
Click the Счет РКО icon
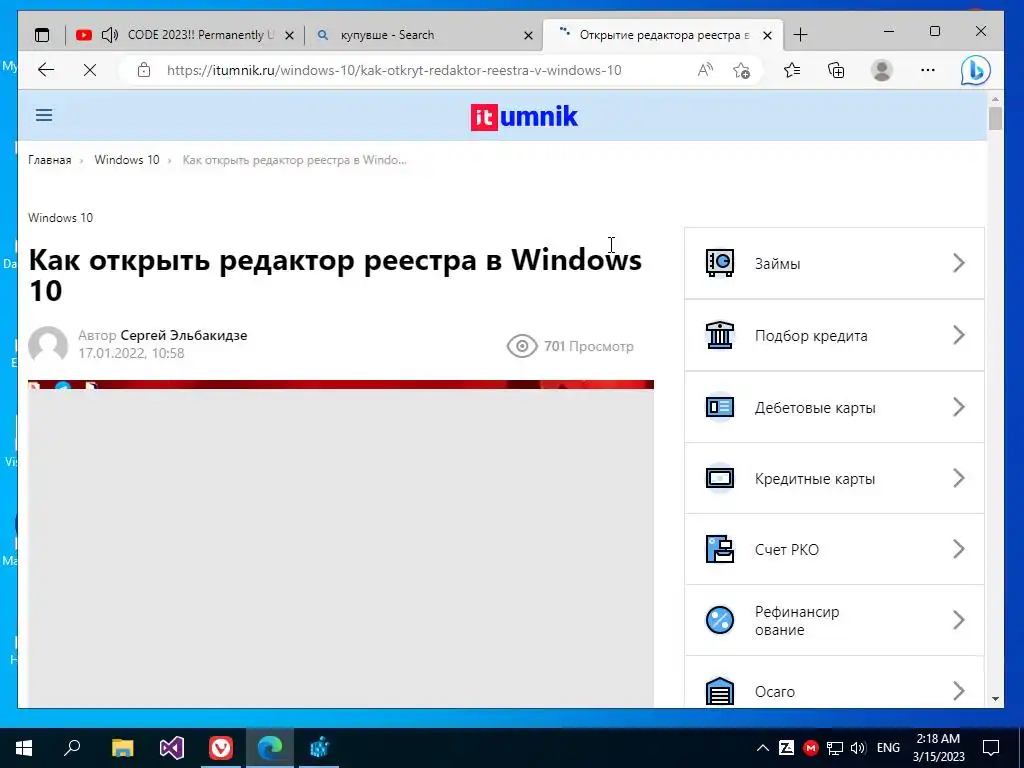tap(720, 549)
